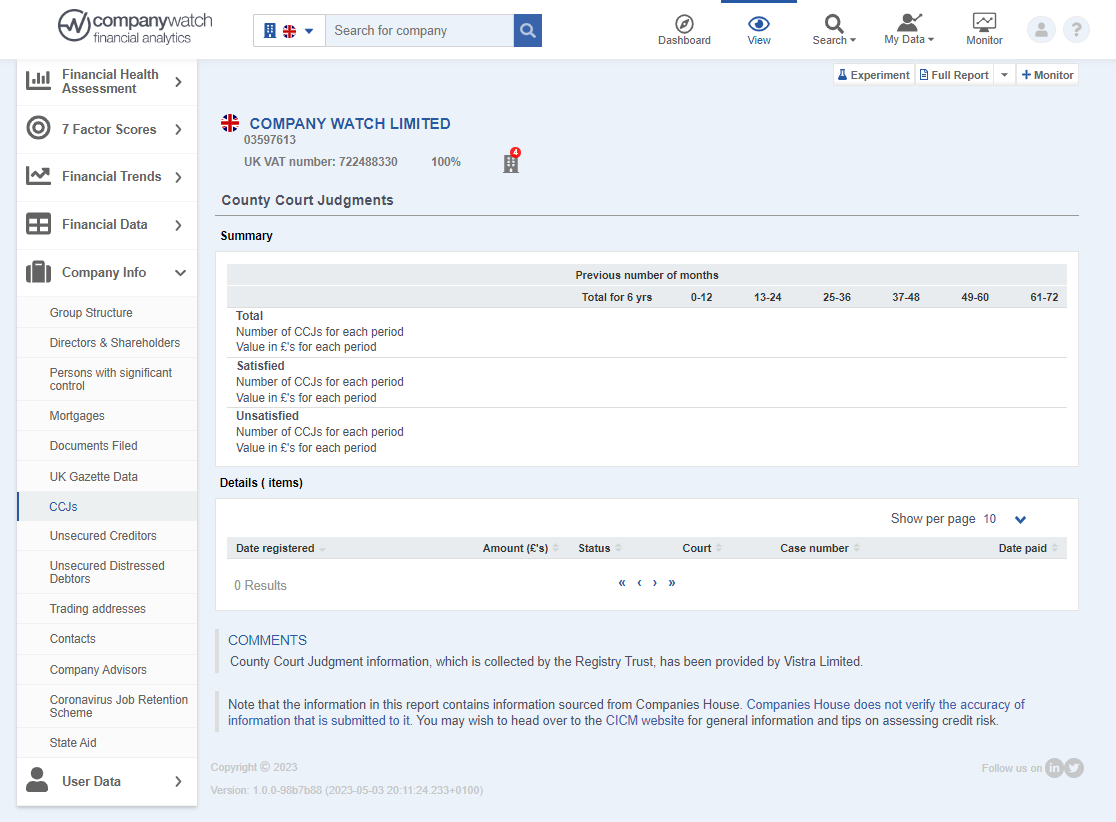Open Unsecured Distressed Debtors page

(107, 571)
